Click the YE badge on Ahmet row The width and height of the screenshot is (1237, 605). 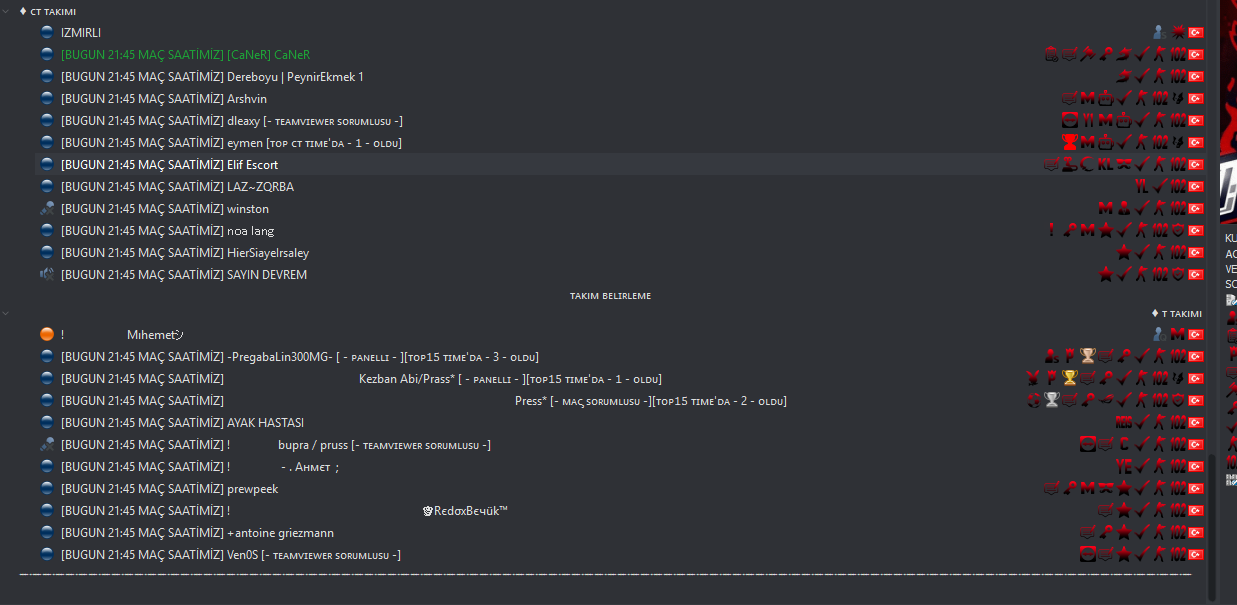click(1124, 467)
